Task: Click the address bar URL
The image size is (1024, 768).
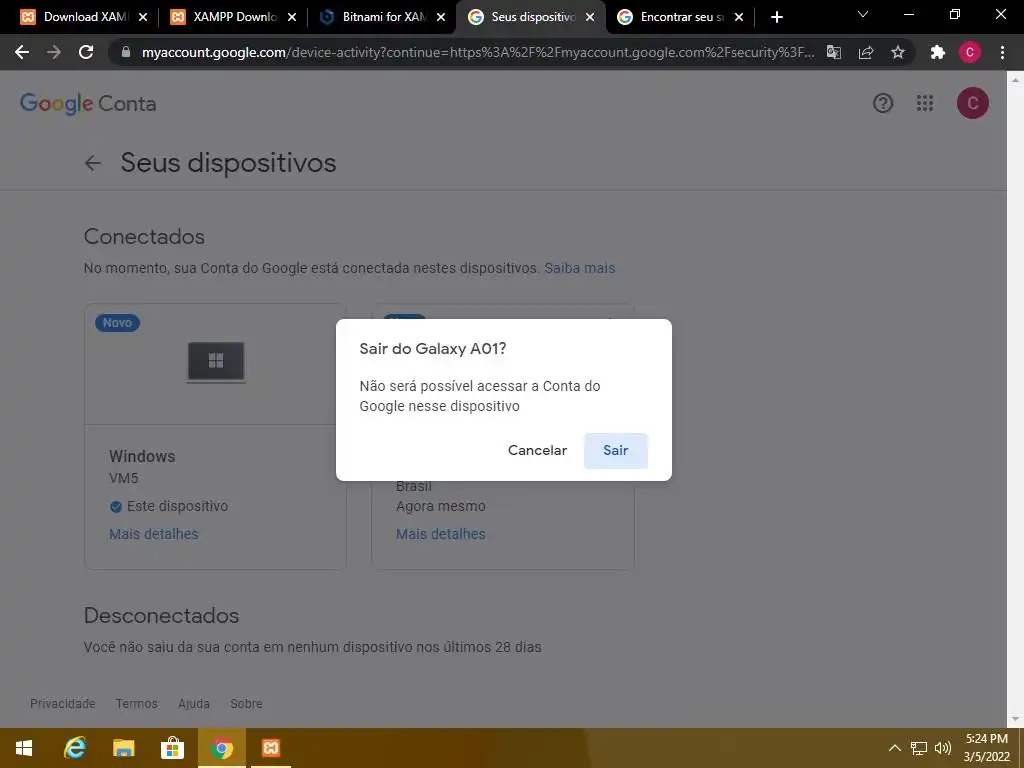Action: pos(477,52)
